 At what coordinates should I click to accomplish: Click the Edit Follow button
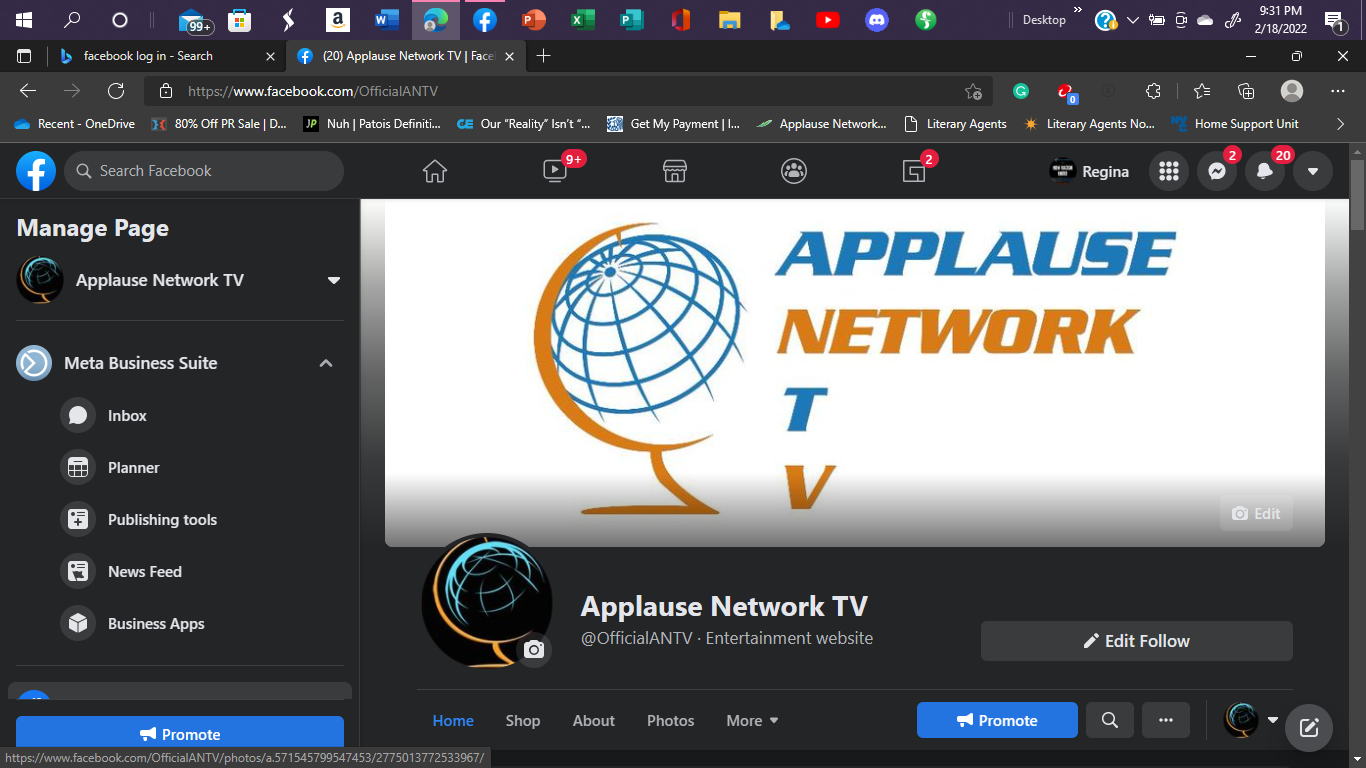[x=1137, y=641]
